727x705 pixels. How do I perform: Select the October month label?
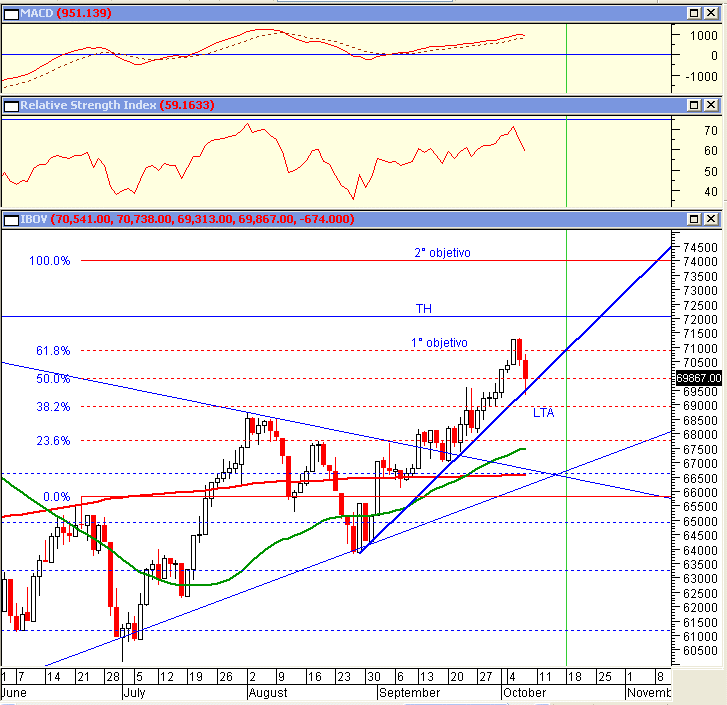(524, 693)
